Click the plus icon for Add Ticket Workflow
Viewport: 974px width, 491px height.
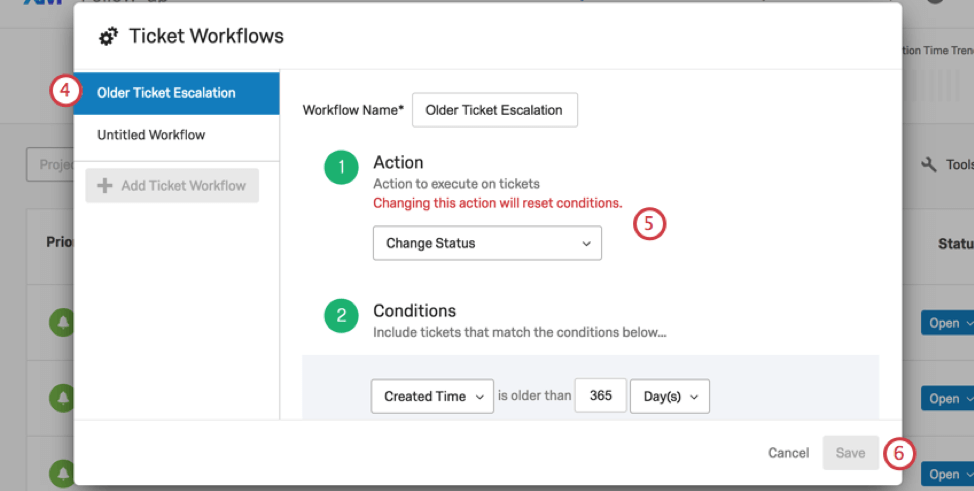(104, 186)
